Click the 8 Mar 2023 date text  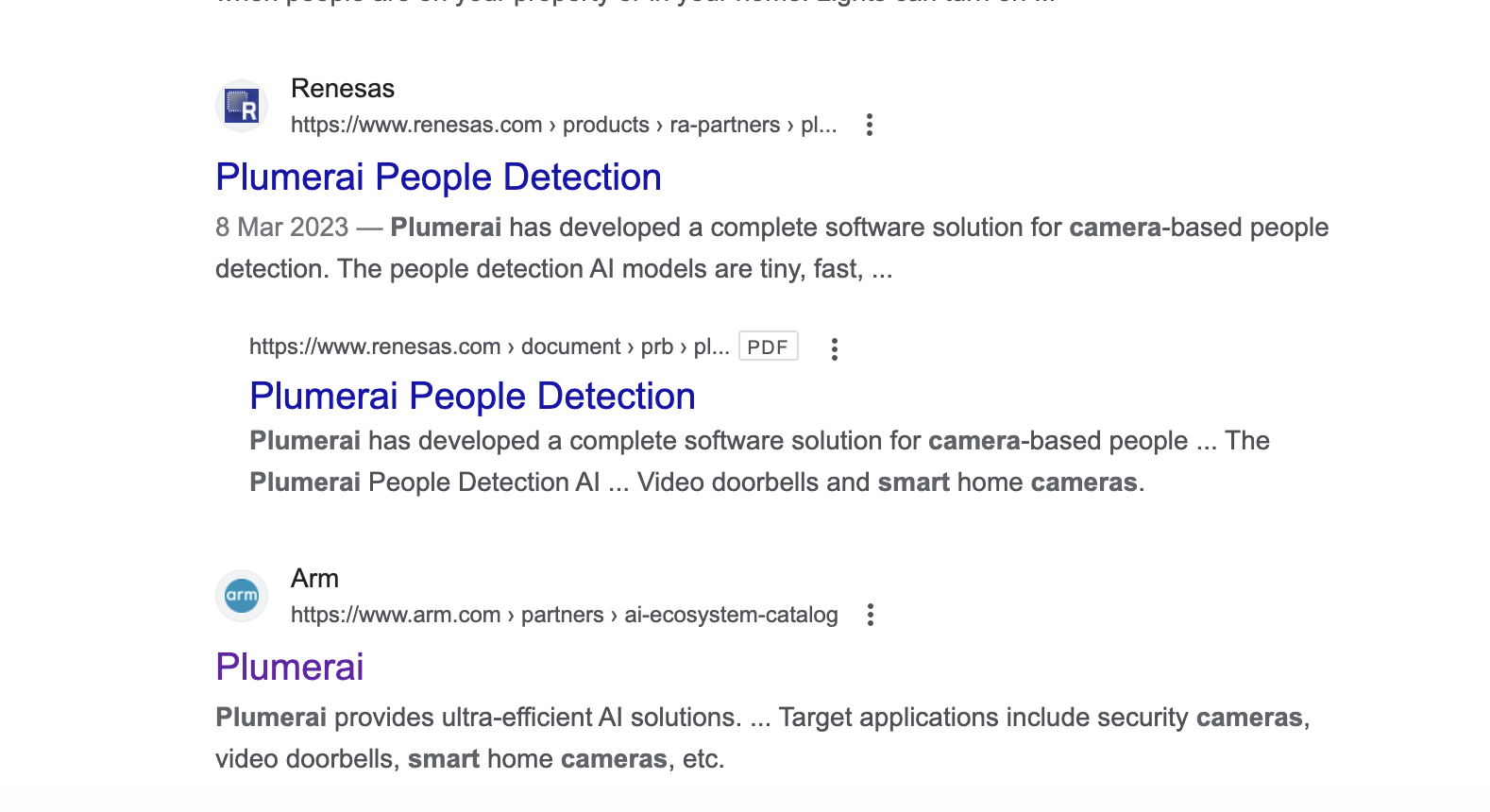coord(282,228)
